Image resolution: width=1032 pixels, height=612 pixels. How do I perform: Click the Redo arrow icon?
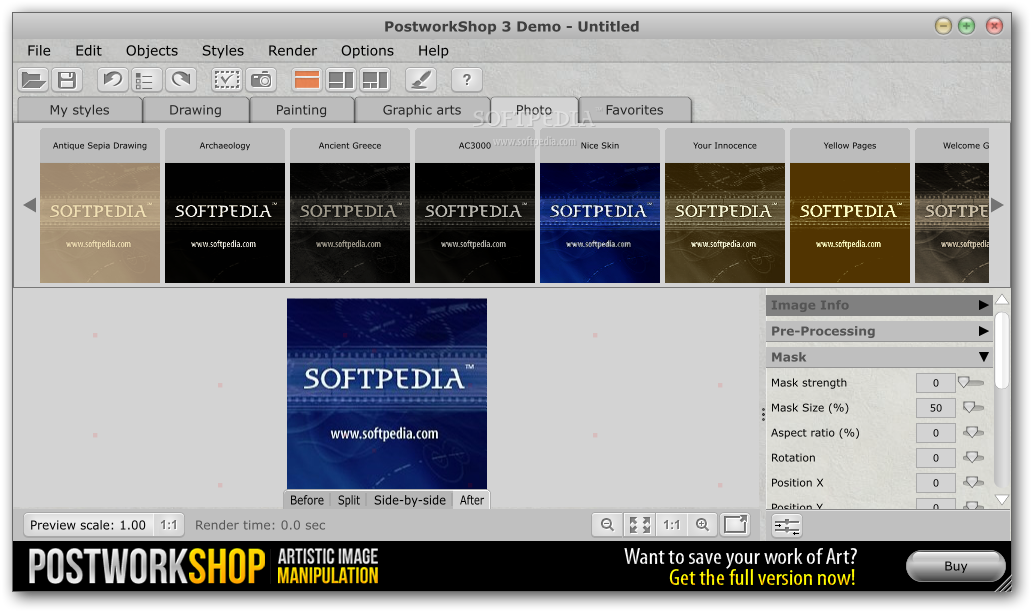(x=180, y=80)
